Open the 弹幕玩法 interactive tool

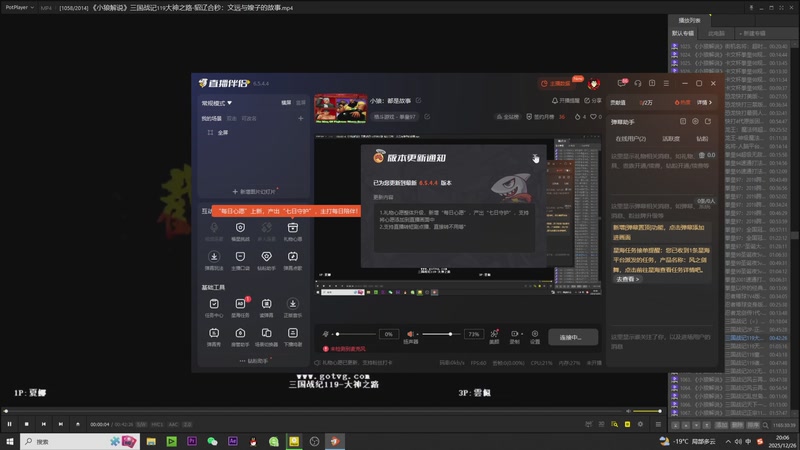pyautogui.click(x=214, y=260)
